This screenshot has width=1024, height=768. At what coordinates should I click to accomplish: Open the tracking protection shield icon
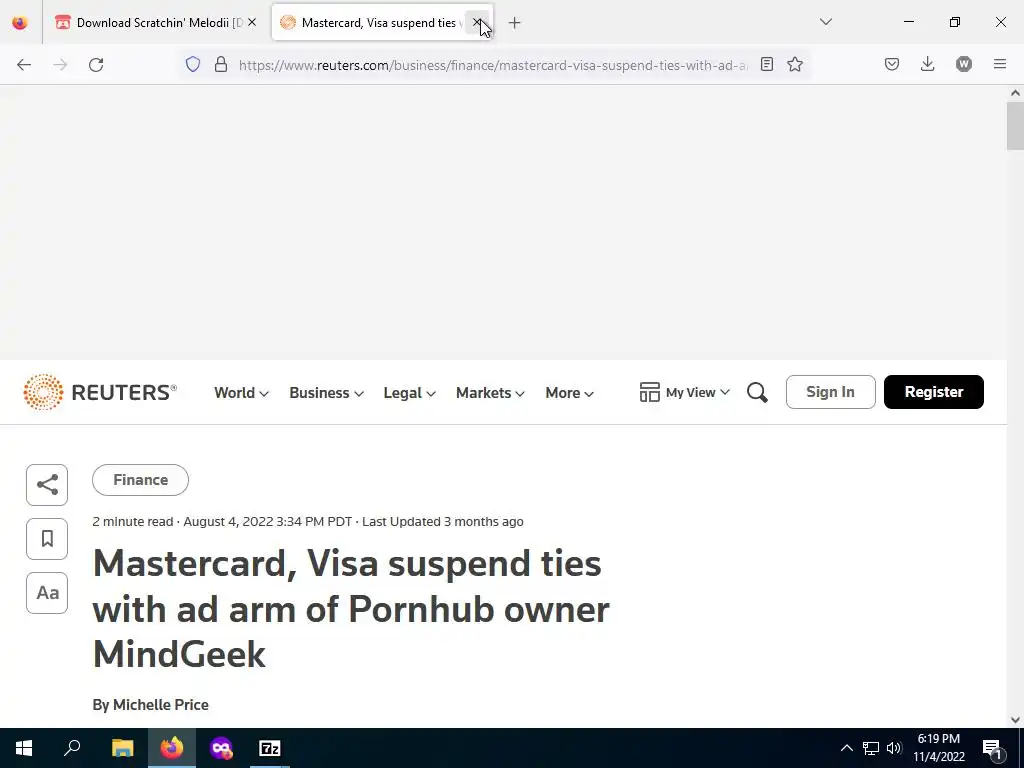click(x=193, y=64)
